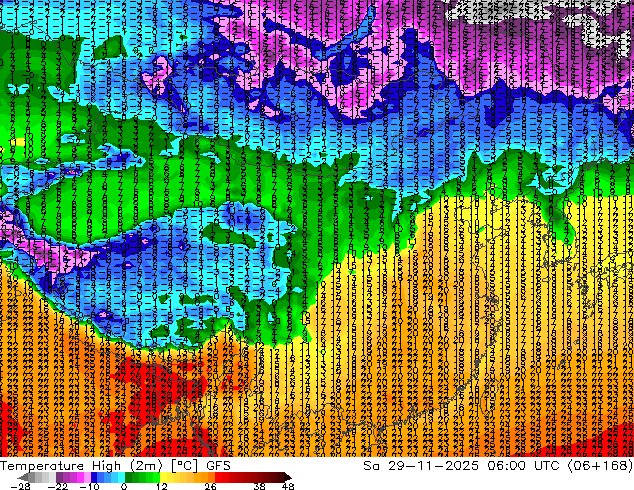Click the '(06+168)' forecast offset text

(x=600, y=466)
